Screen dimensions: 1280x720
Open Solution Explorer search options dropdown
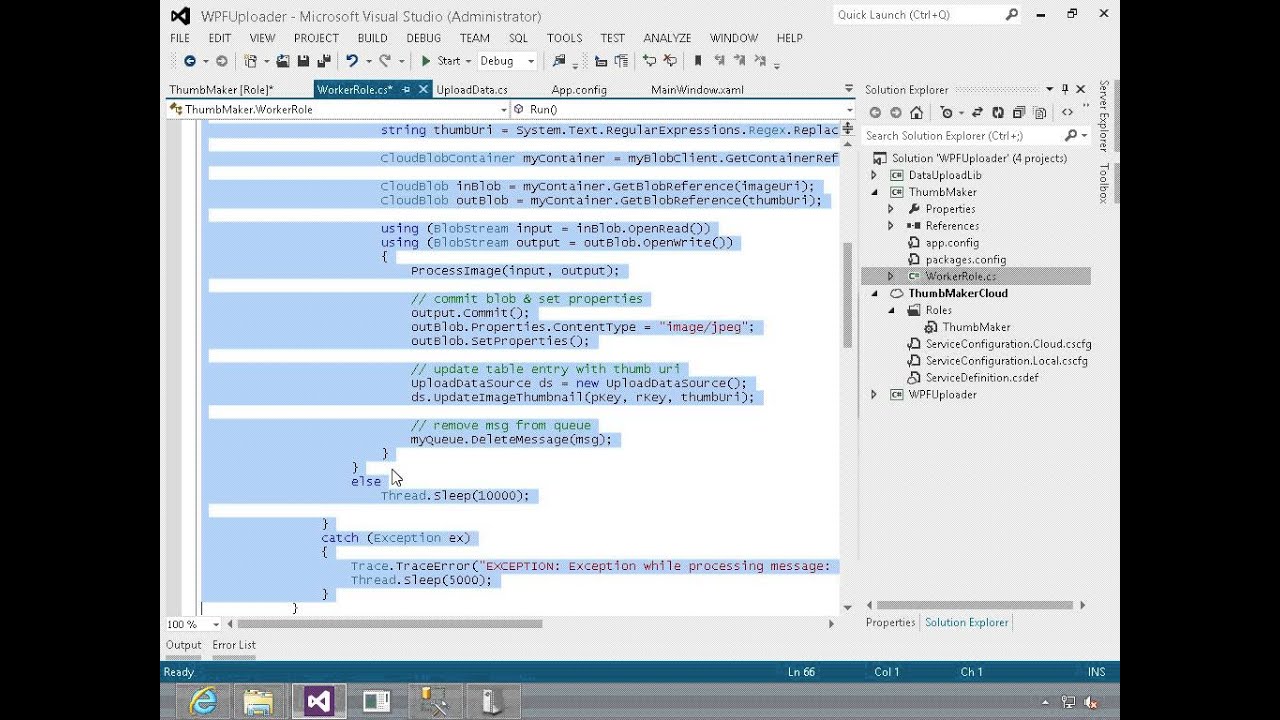pos(1084,136)
